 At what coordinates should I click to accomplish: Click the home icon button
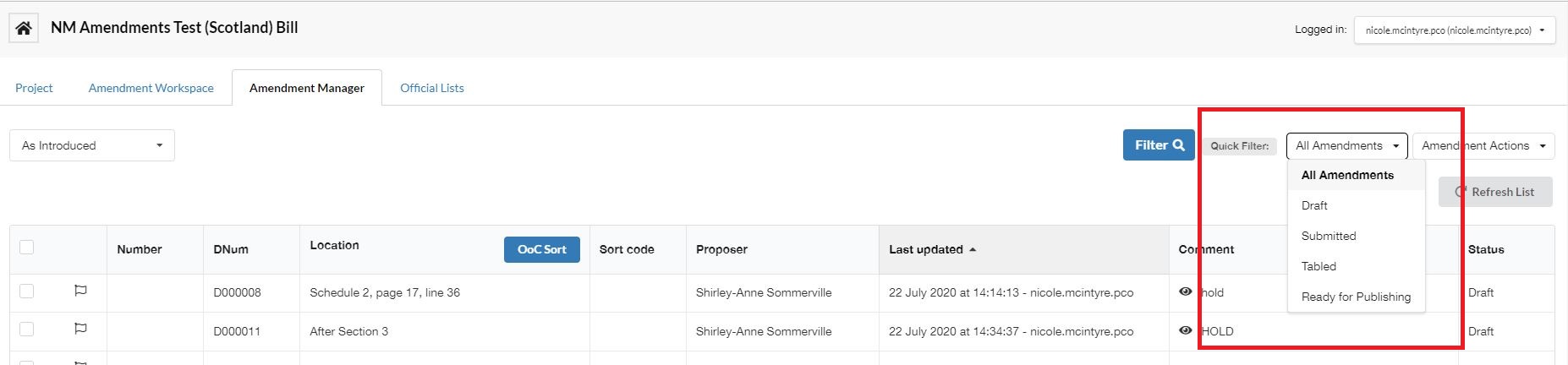(24, 29)
